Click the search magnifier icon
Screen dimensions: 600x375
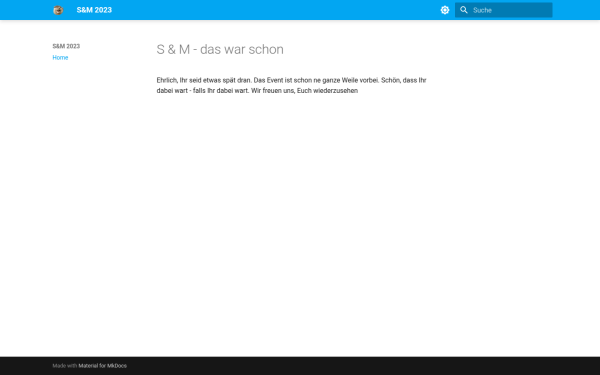(x=464, y=10)
